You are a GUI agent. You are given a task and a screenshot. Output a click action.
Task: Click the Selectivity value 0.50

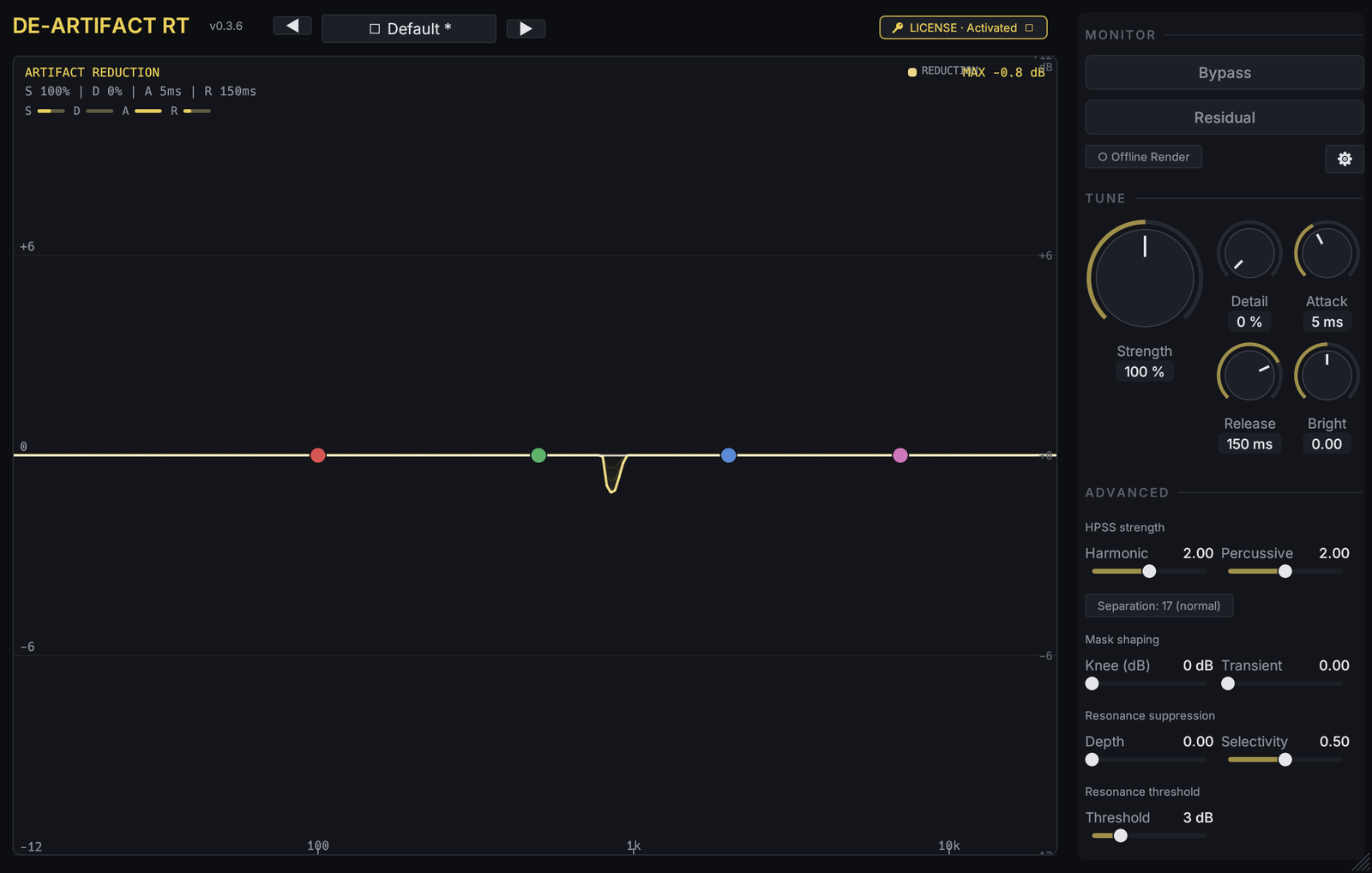point(1334,742)
